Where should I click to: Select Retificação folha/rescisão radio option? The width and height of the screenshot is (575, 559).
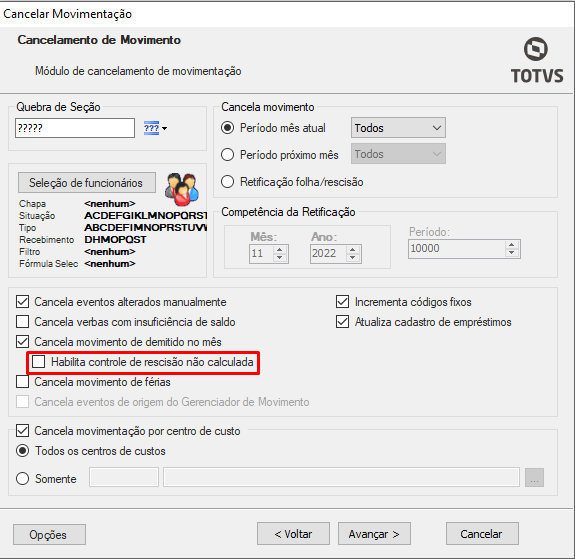[x=227, y=182]
